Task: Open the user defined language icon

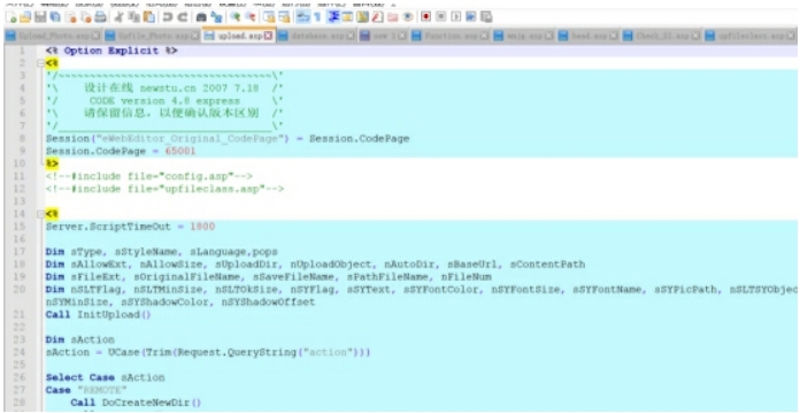Action: [x=348, y=17]
